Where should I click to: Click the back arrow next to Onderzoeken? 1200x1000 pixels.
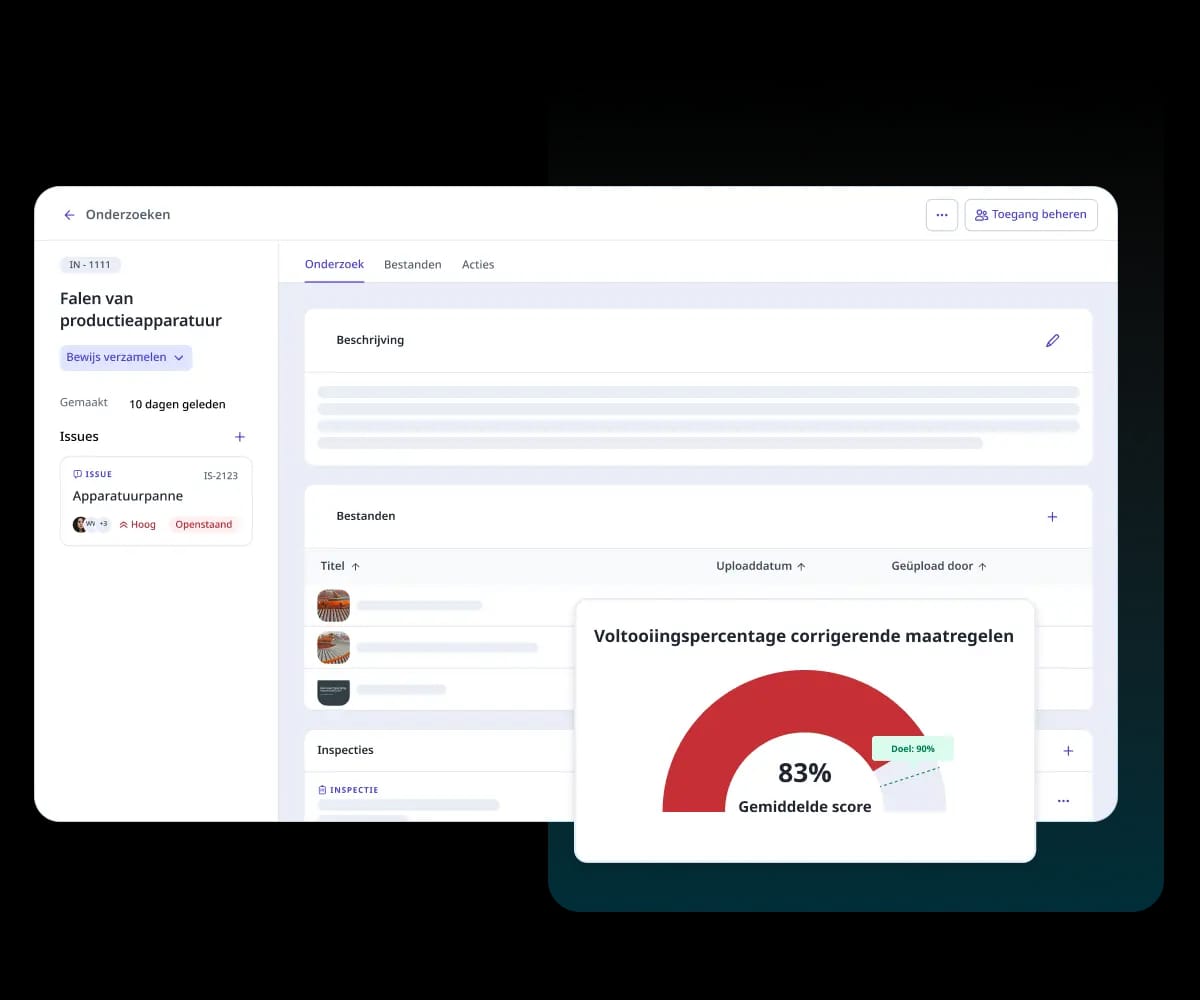pos(69,215)
